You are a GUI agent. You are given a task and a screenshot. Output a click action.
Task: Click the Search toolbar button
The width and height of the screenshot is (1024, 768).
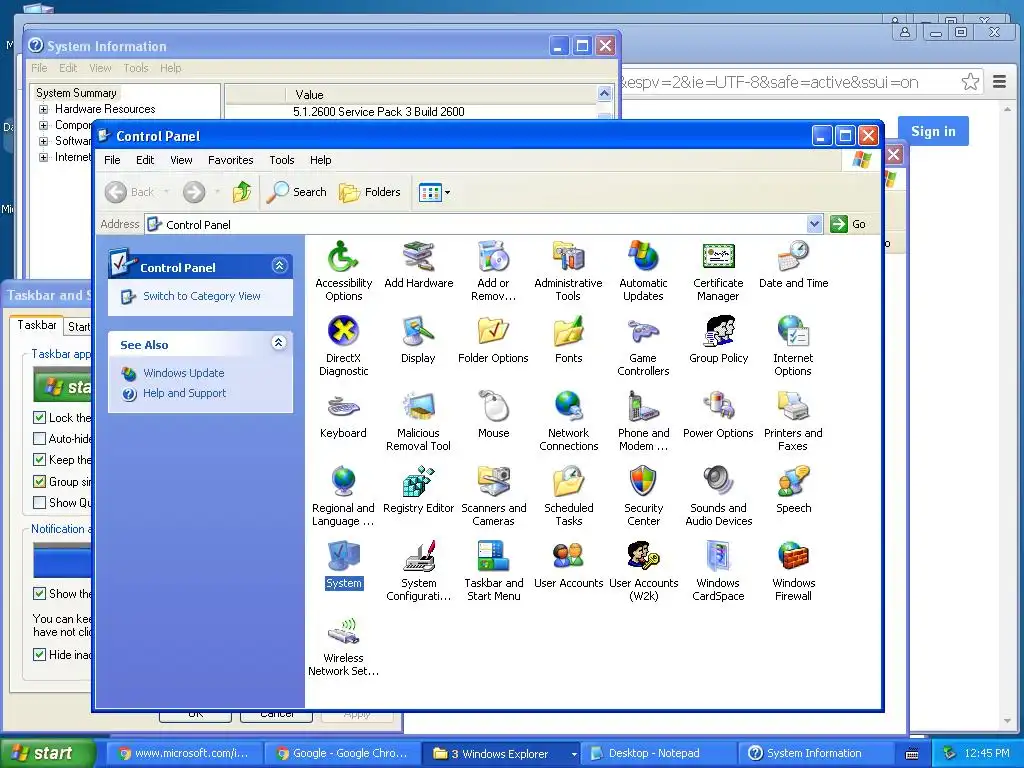pyautogui.click(x=297, y=192)
